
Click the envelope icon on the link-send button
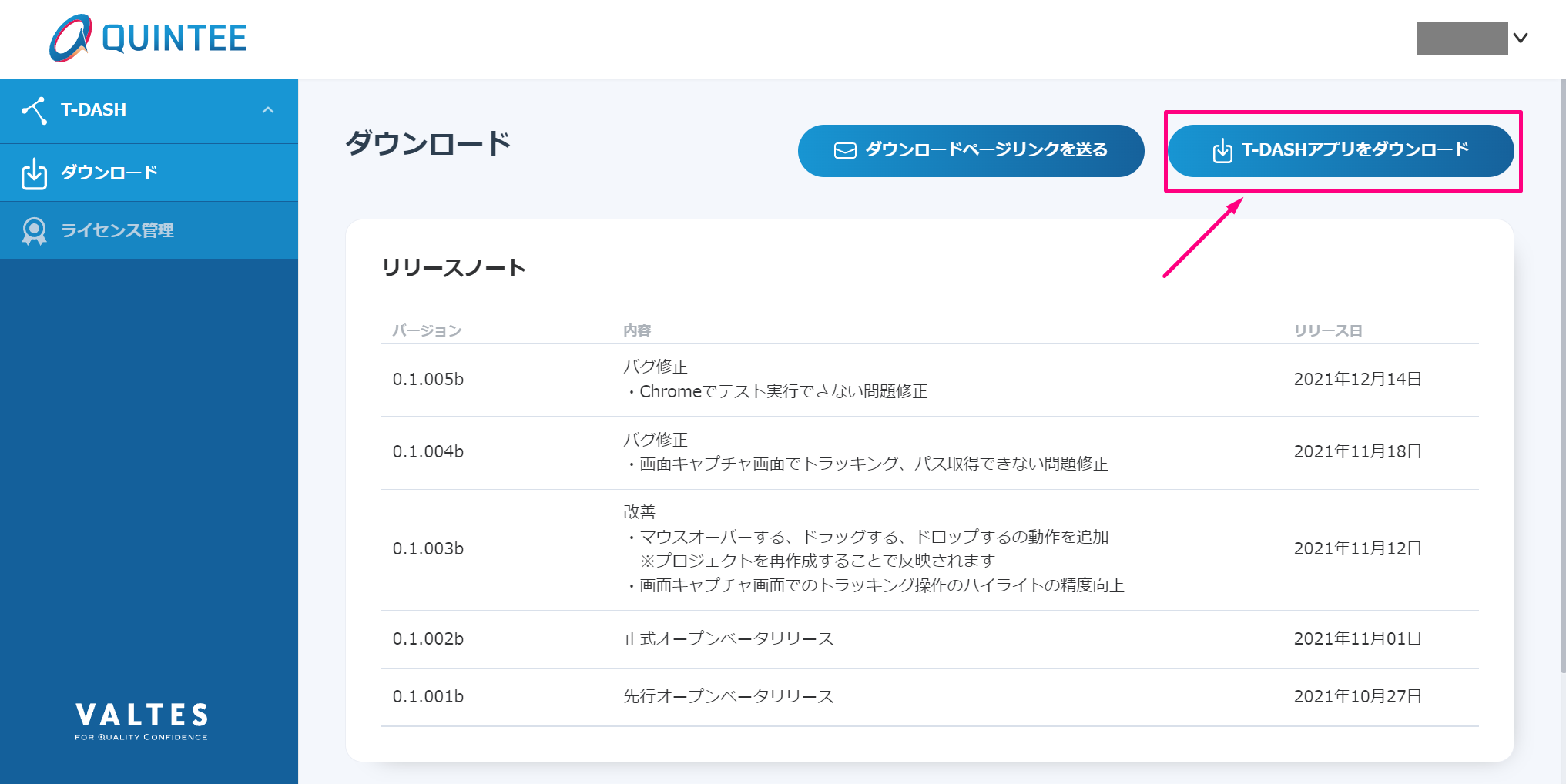pyautogui.click(x=845, y=150)
